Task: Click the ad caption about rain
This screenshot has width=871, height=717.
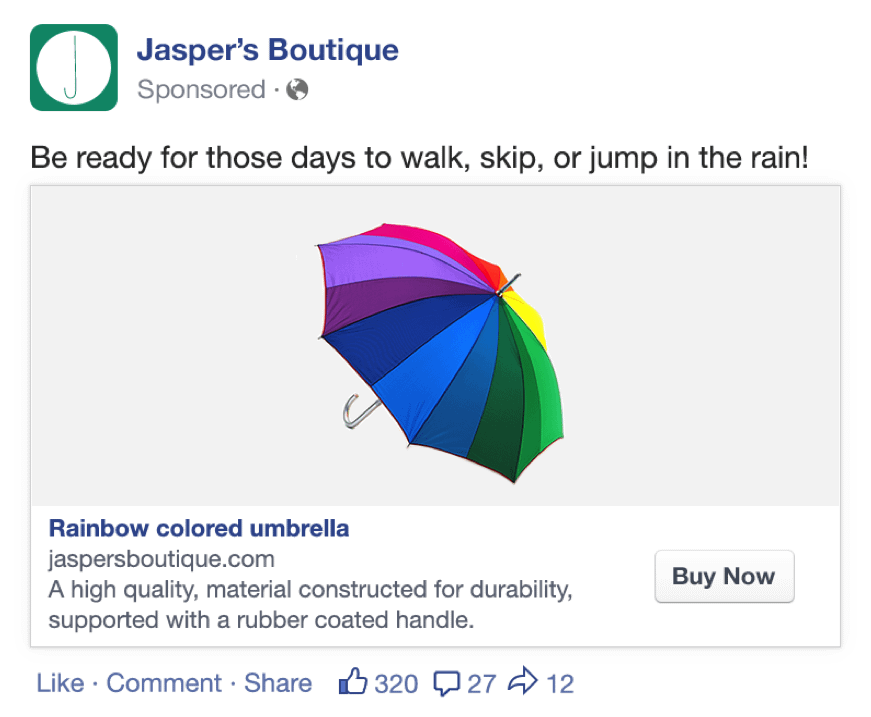Action: (x=419, y=157)
